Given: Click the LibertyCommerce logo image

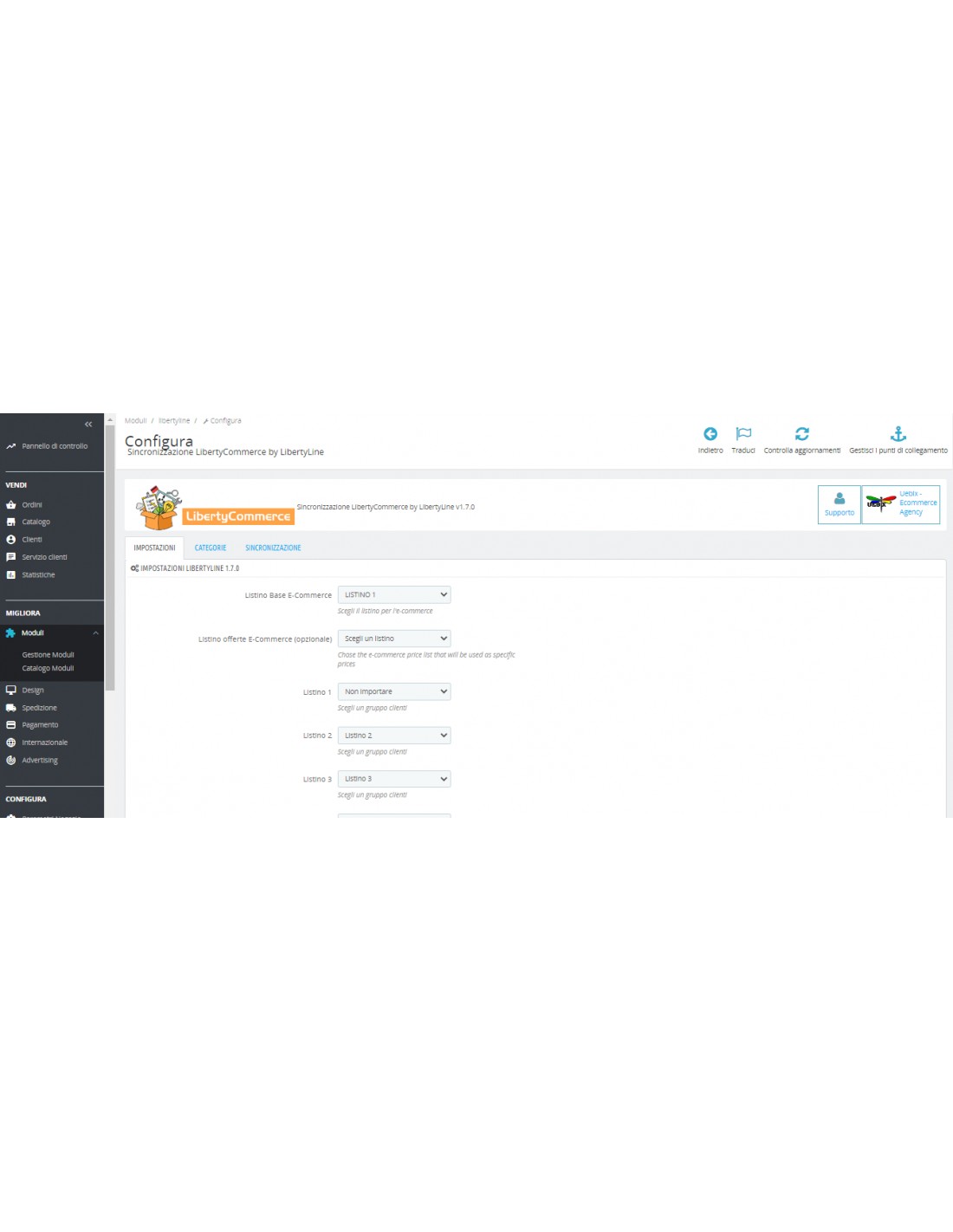Looking at the screenshot, I should pyautogui.click(x=215, y=508).
